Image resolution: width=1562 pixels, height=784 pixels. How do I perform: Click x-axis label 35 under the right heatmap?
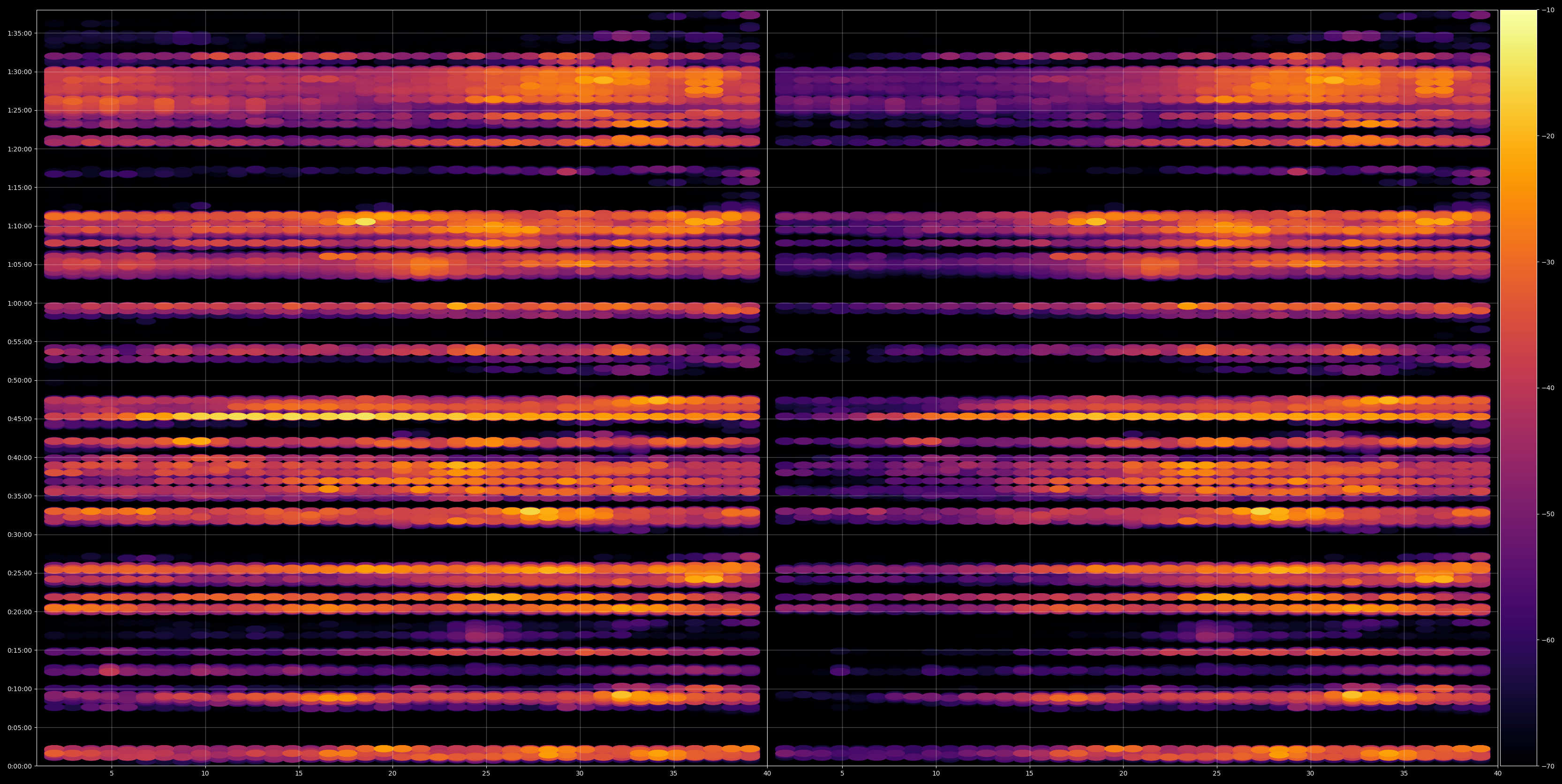tap(1404, 774)
